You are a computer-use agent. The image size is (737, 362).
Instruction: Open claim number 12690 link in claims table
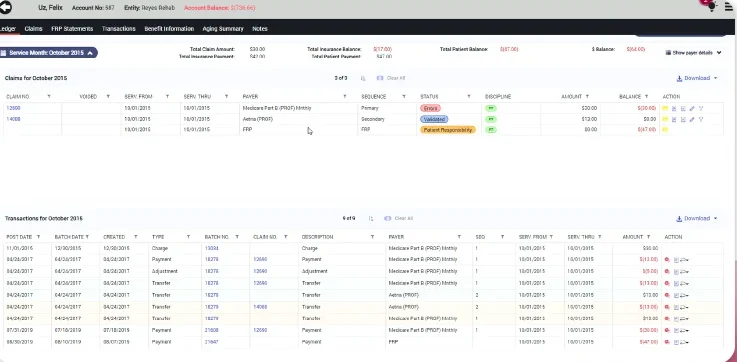tap(13, 108)
